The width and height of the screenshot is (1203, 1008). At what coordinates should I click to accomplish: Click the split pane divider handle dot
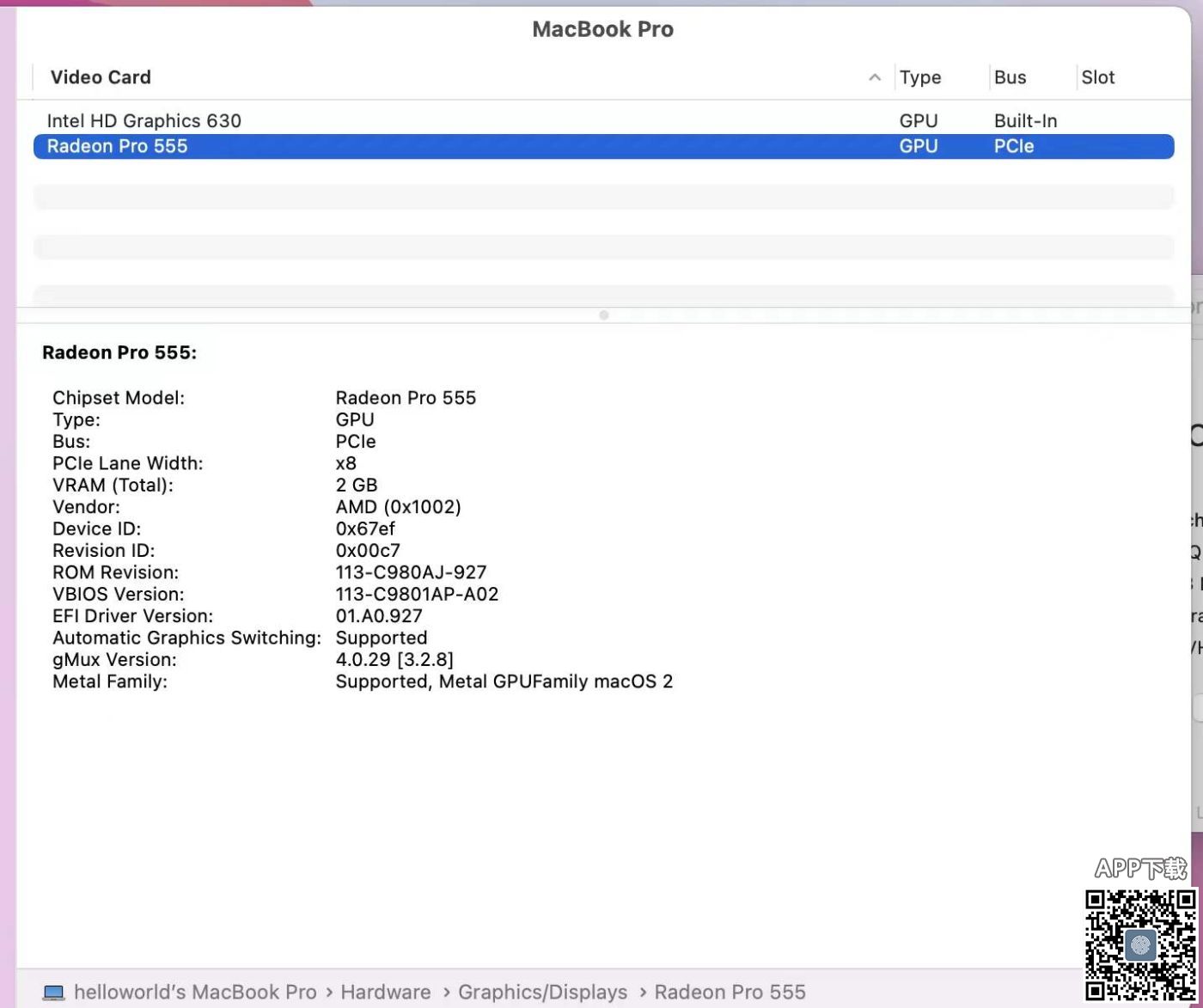point(604,315)
